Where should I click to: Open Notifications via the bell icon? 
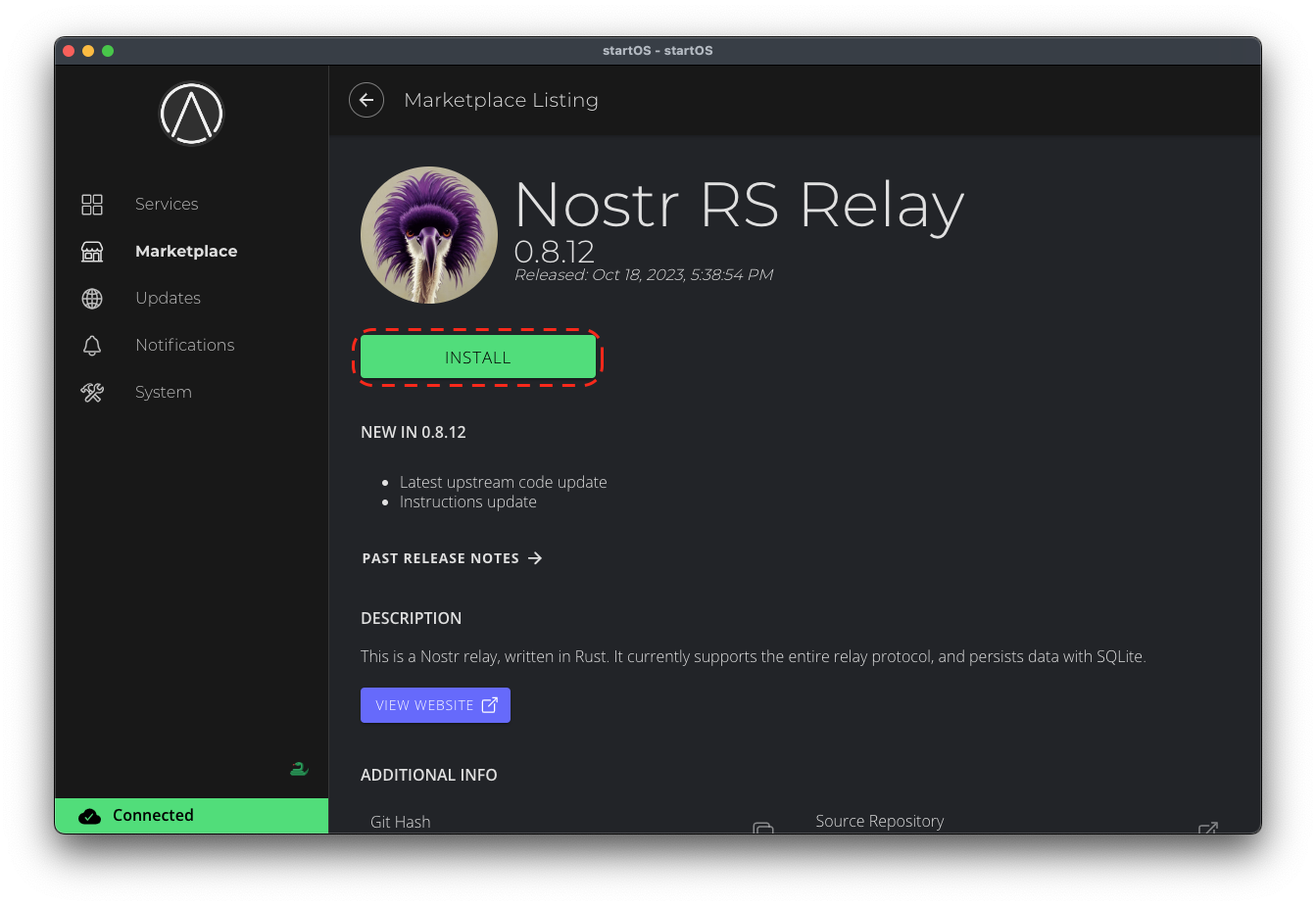point(91,345)
